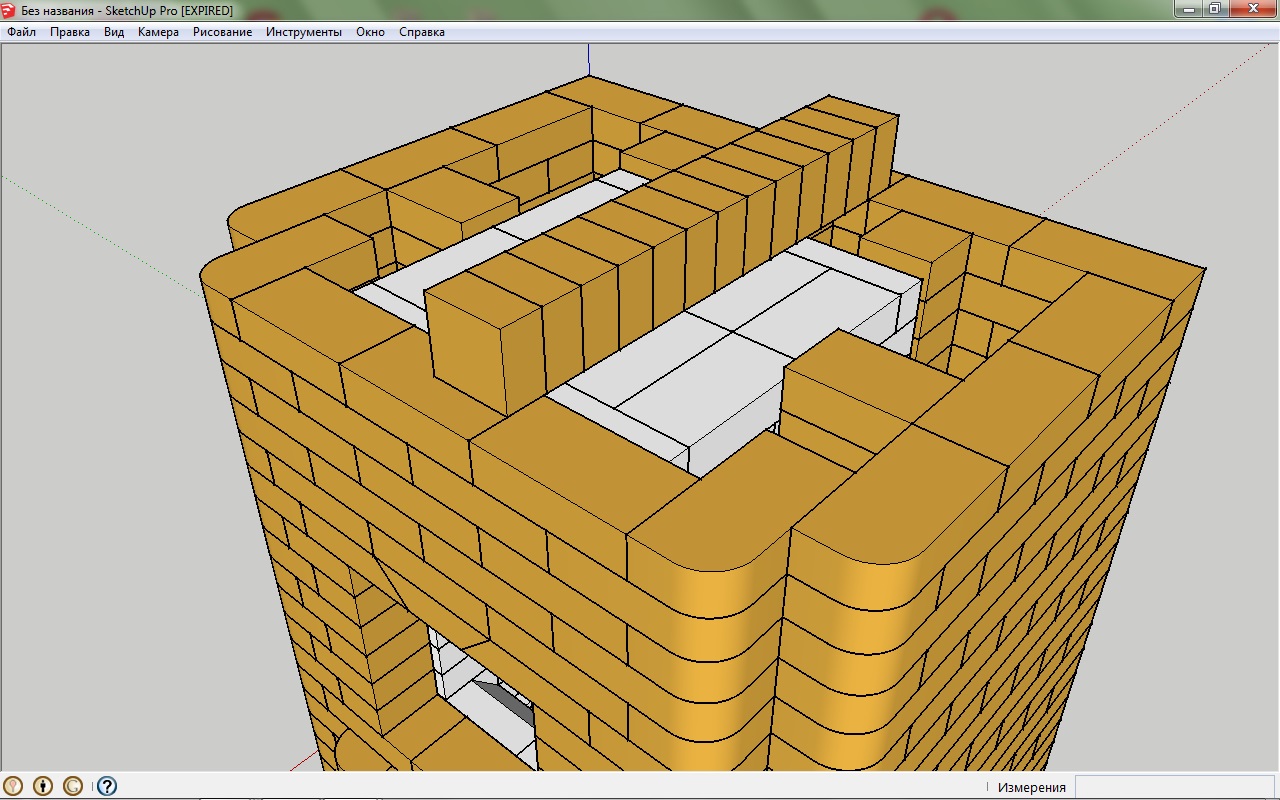Viewport: 1280px width, 800px height.
Task: Open the Инструменты menu
Action: coord(303,32)
